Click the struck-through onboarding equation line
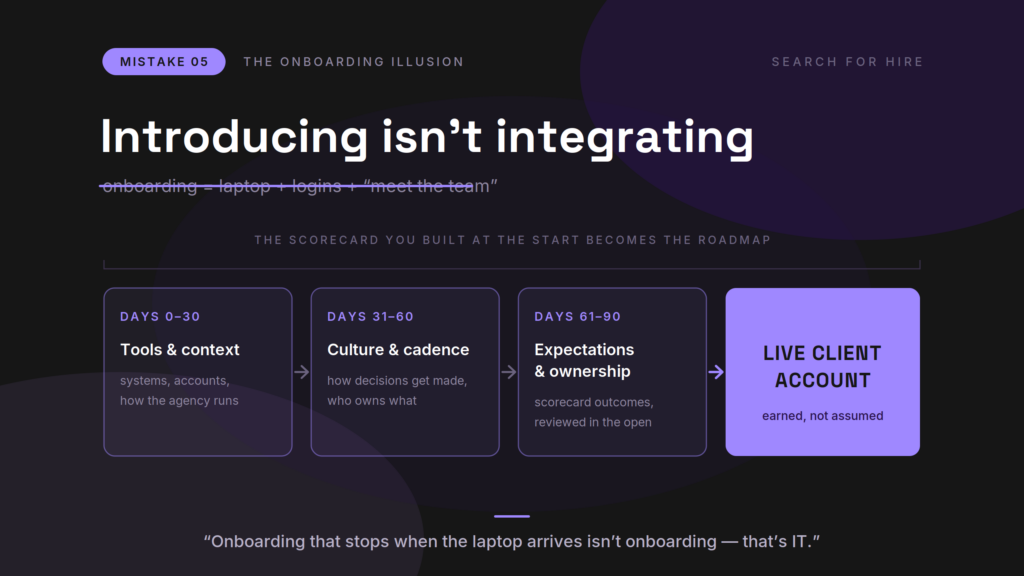This screenshot has width=1024, height=576. (298, 186)
